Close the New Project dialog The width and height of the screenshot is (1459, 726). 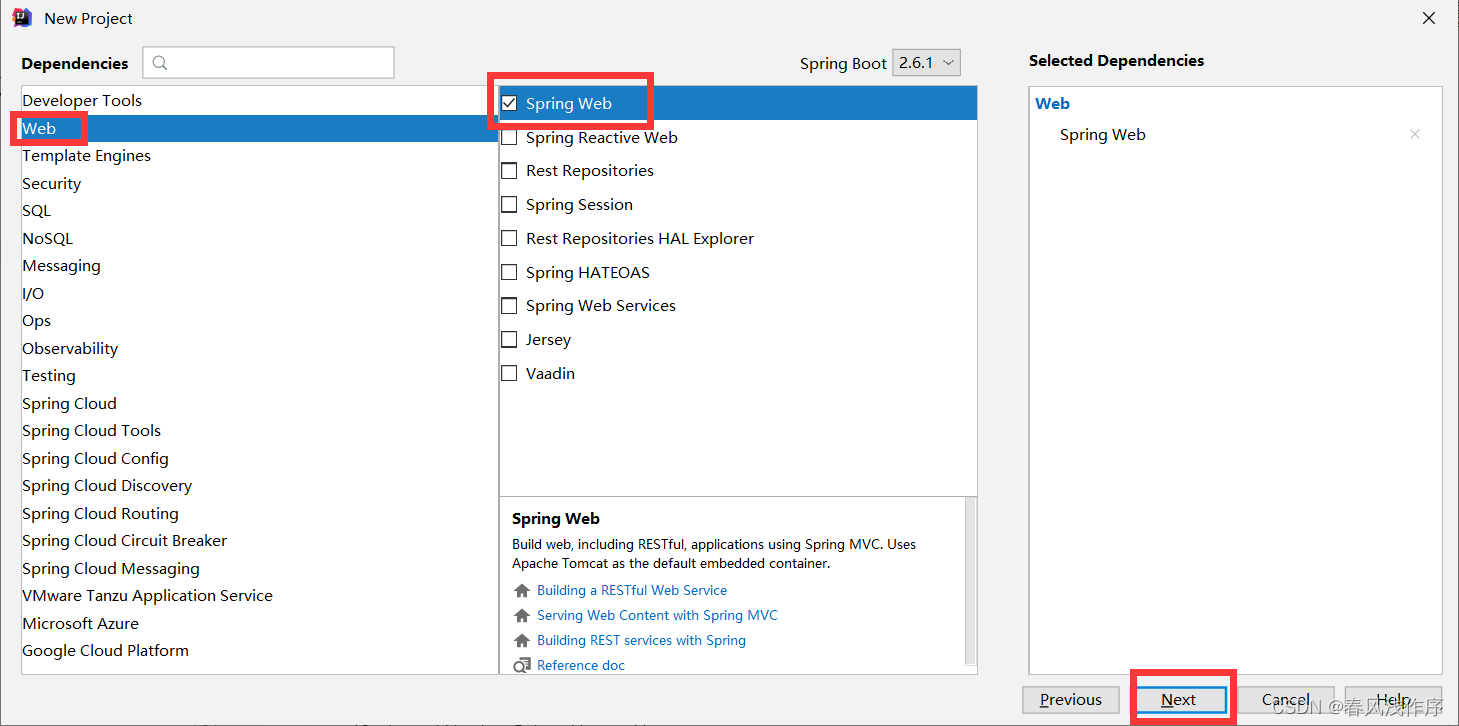(1429, 18)
